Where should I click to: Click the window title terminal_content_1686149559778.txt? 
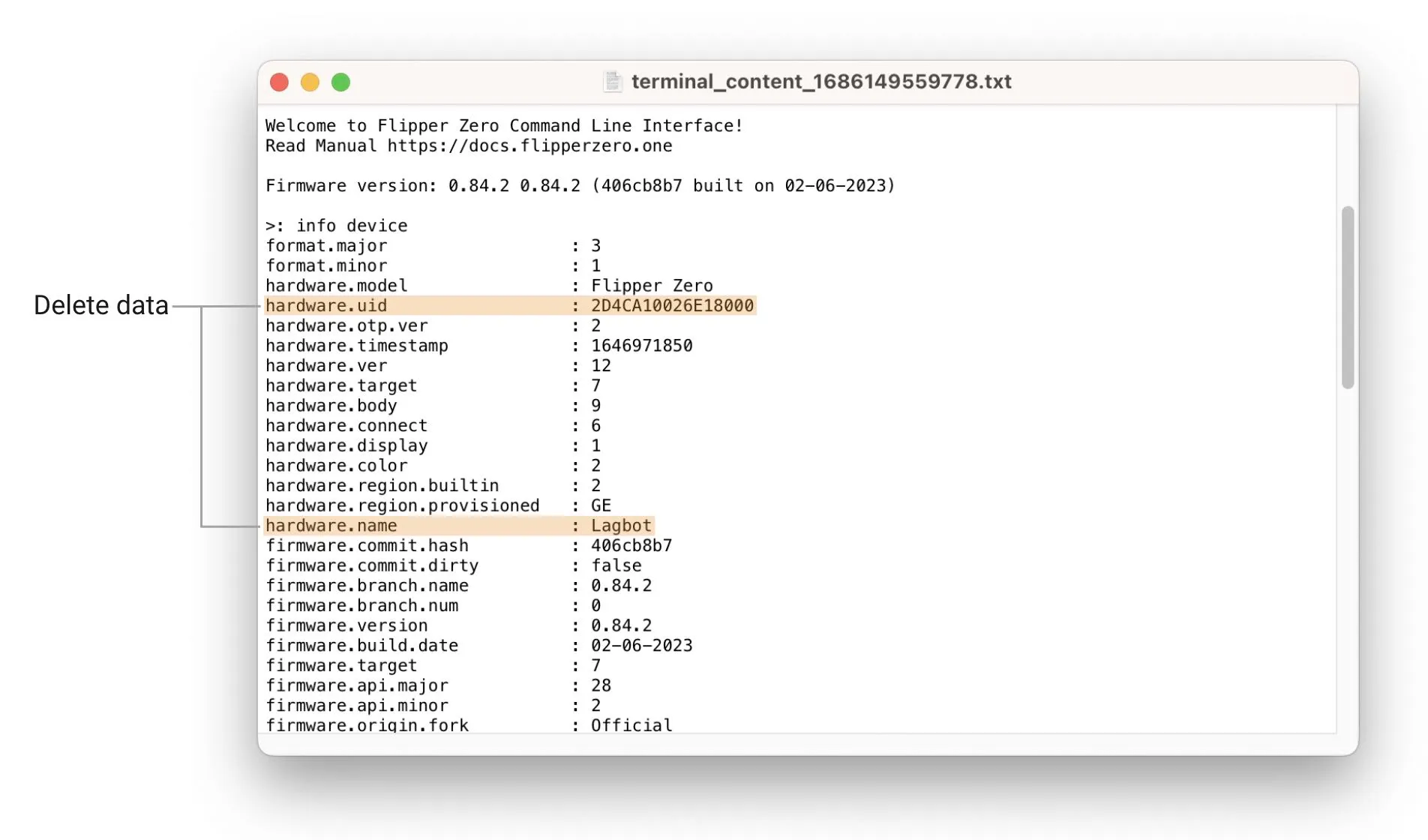coord(822,81)
